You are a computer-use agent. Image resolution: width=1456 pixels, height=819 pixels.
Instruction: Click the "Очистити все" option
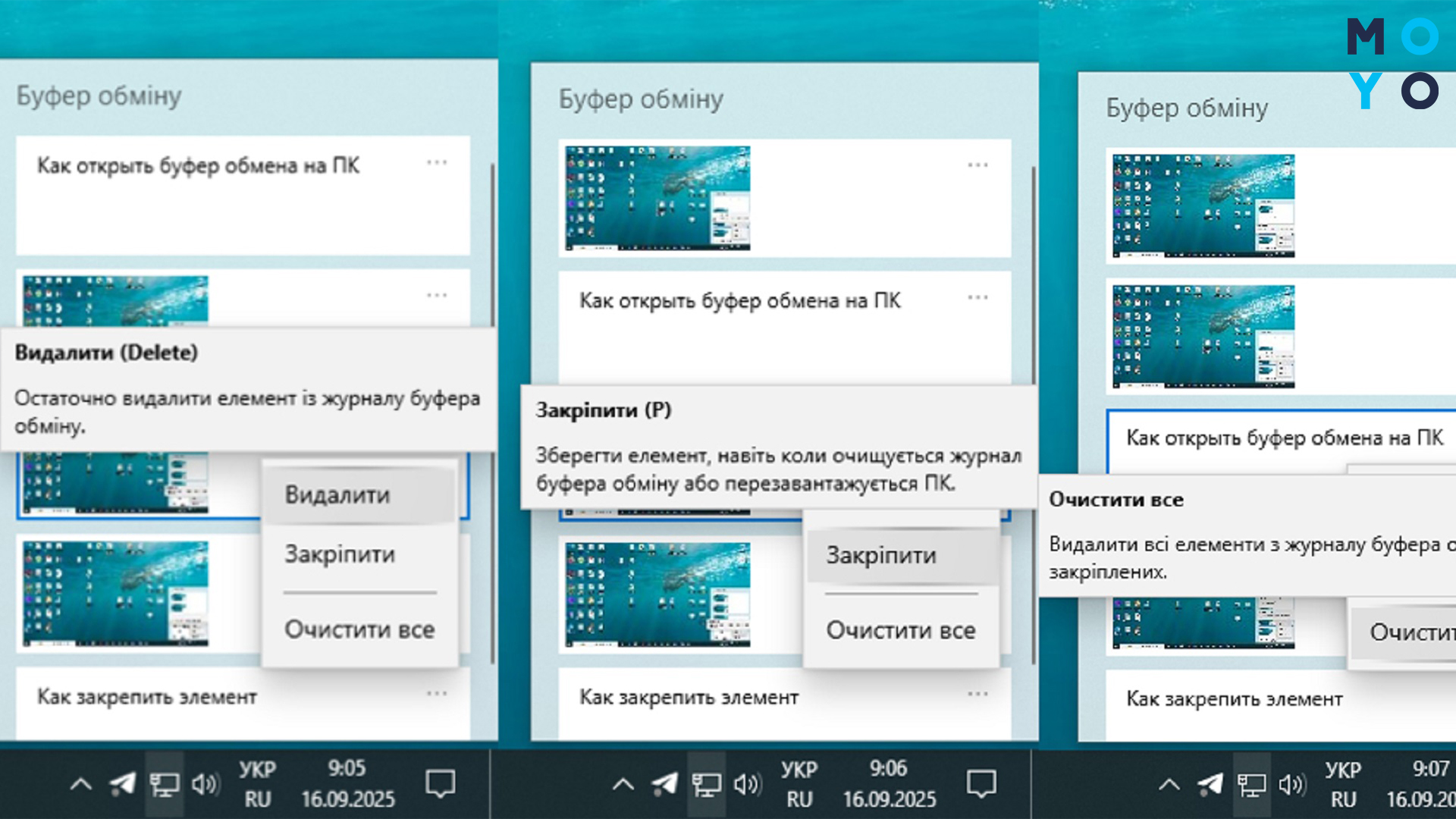359,629
